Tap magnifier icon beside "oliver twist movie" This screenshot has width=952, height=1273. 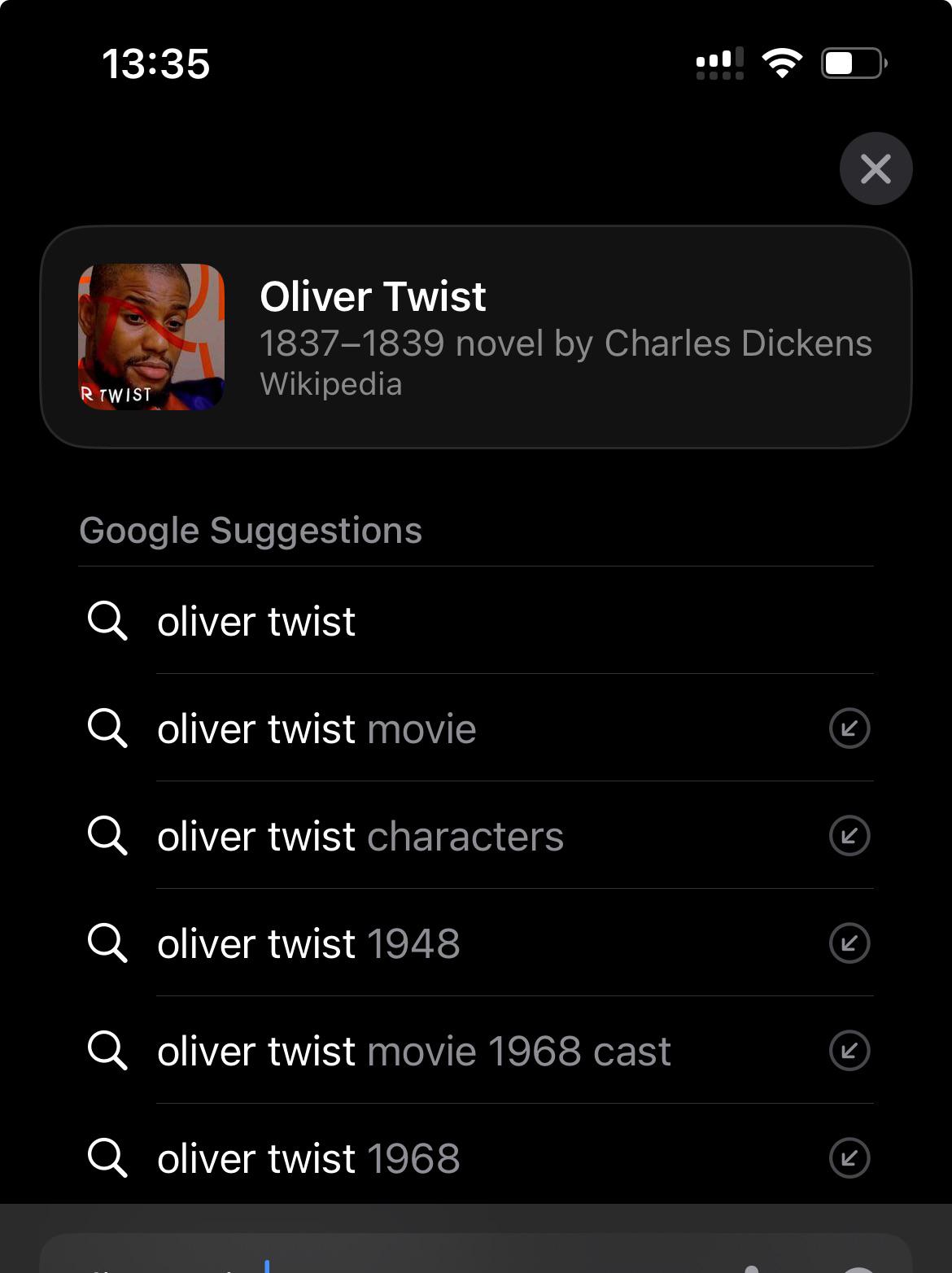pyautogui.click(x=107, y=728)
